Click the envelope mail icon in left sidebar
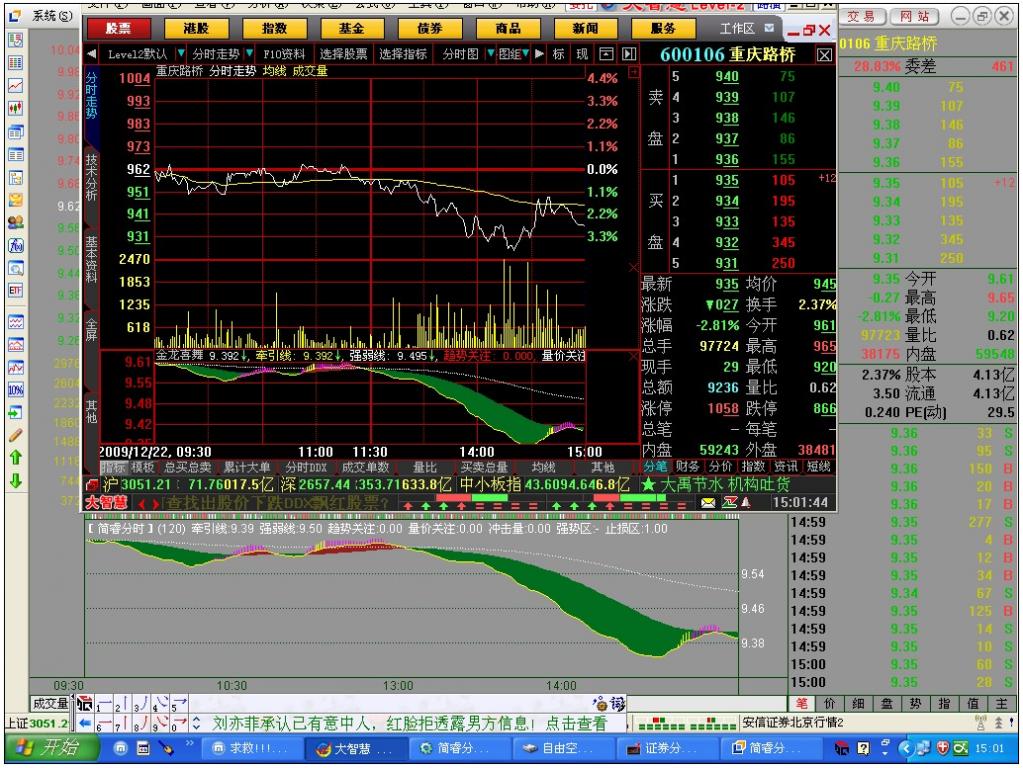 click(16, 200)
